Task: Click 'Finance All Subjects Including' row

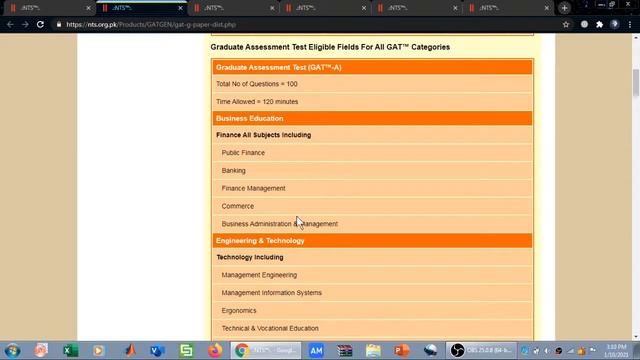Action: pos(372,135)
